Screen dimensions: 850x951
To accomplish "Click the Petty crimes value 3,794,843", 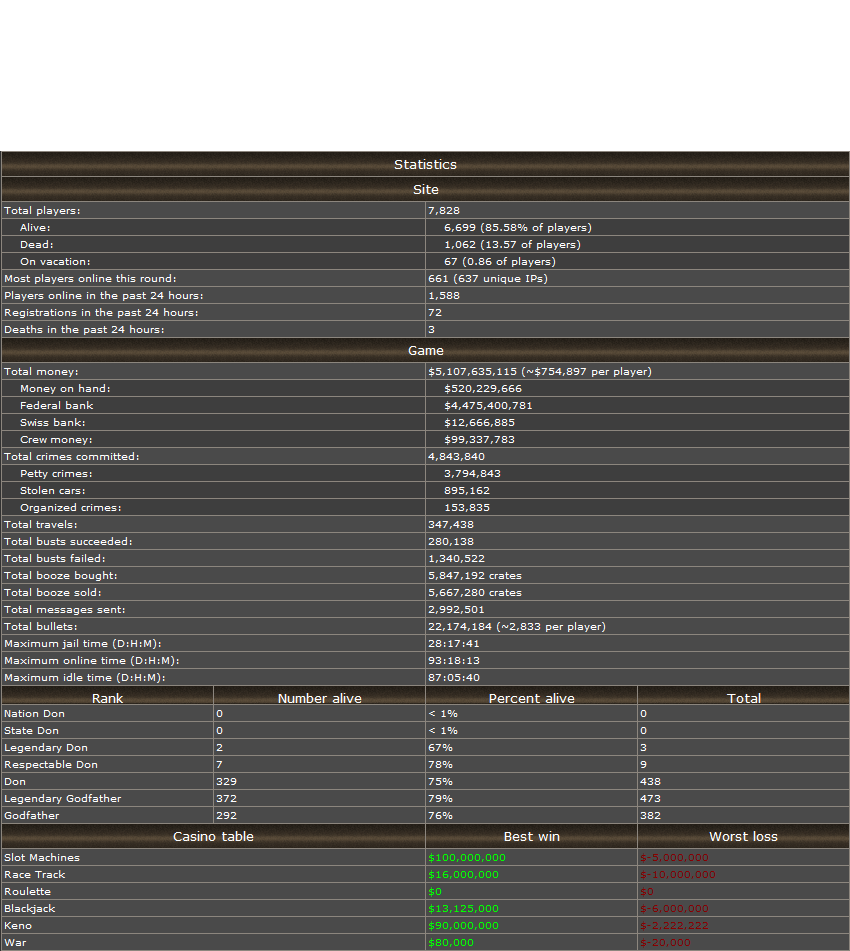I will pos(472,473).
